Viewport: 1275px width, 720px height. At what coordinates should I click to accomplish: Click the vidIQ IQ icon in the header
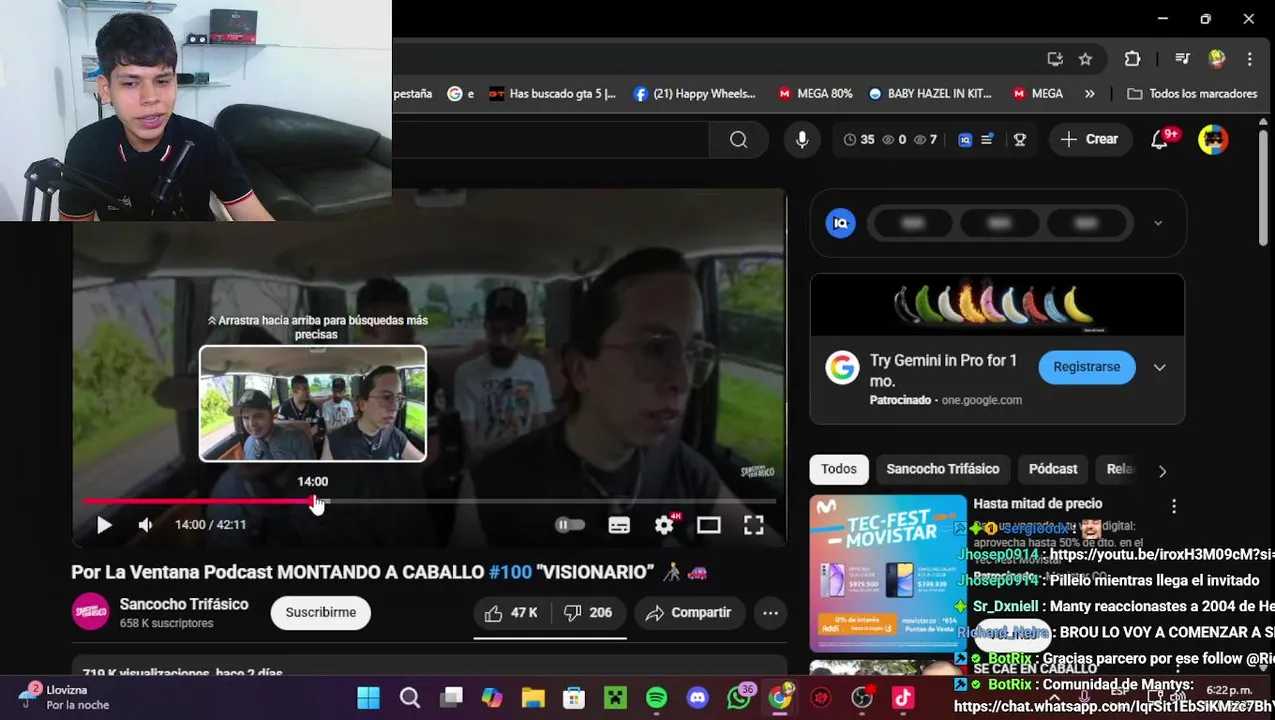coord(965,140)
